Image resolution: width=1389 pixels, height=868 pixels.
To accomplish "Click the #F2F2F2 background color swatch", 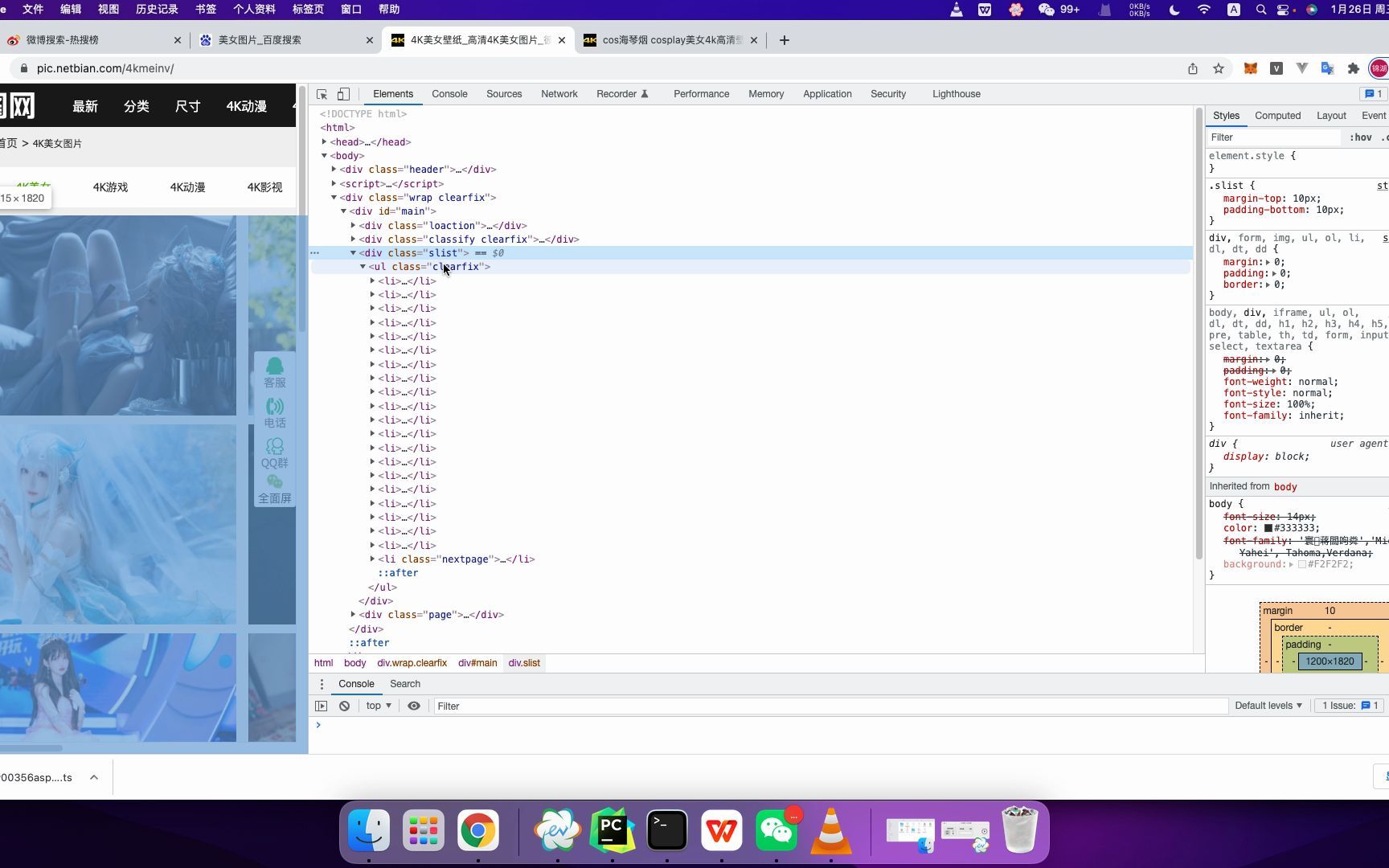I will tap(1301, 565).
